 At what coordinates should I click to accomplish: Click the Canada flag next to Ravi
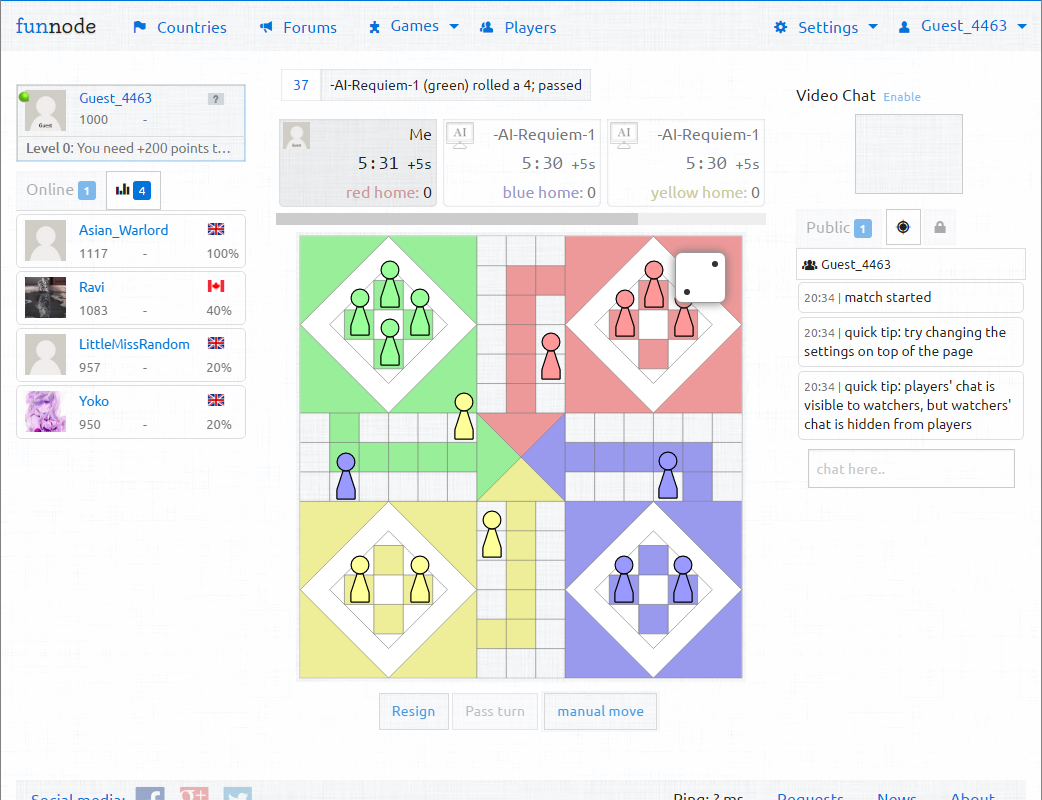pos(216,286)
